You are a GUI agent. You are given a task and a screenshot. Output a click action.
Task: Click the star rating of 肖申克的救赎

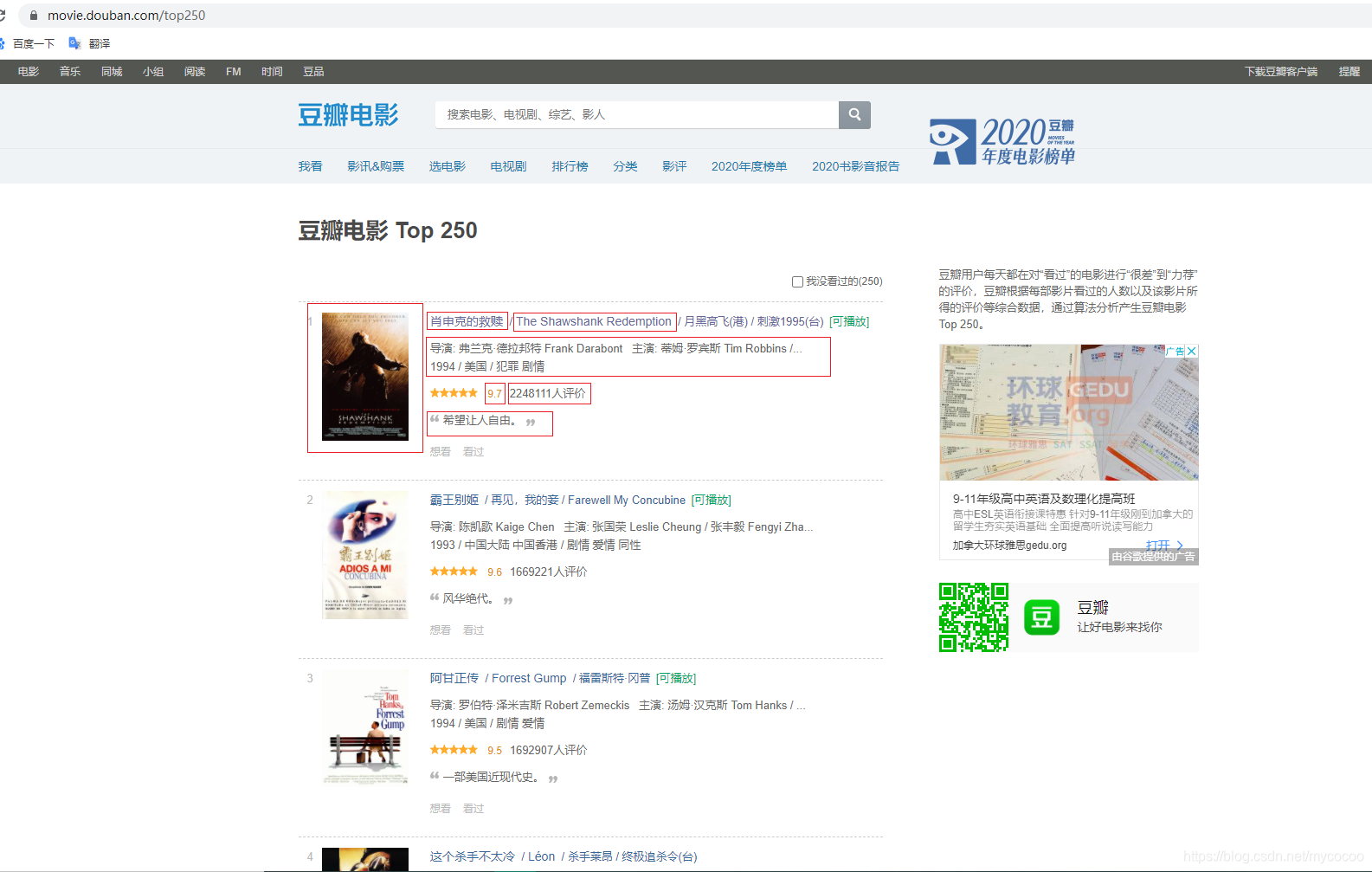[x=454, y=393]
